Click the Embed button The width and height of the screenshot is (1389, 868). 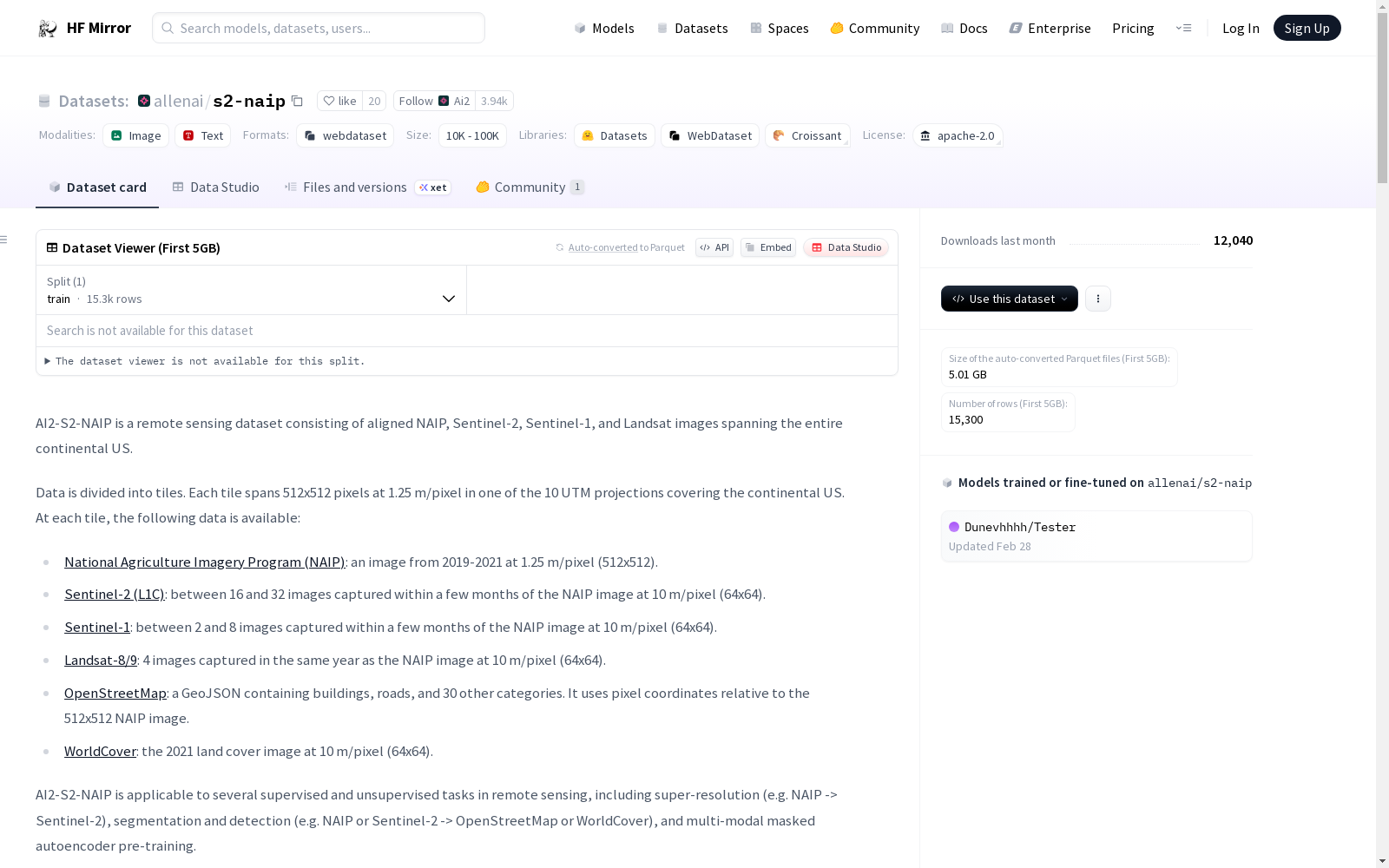(768, 247)
